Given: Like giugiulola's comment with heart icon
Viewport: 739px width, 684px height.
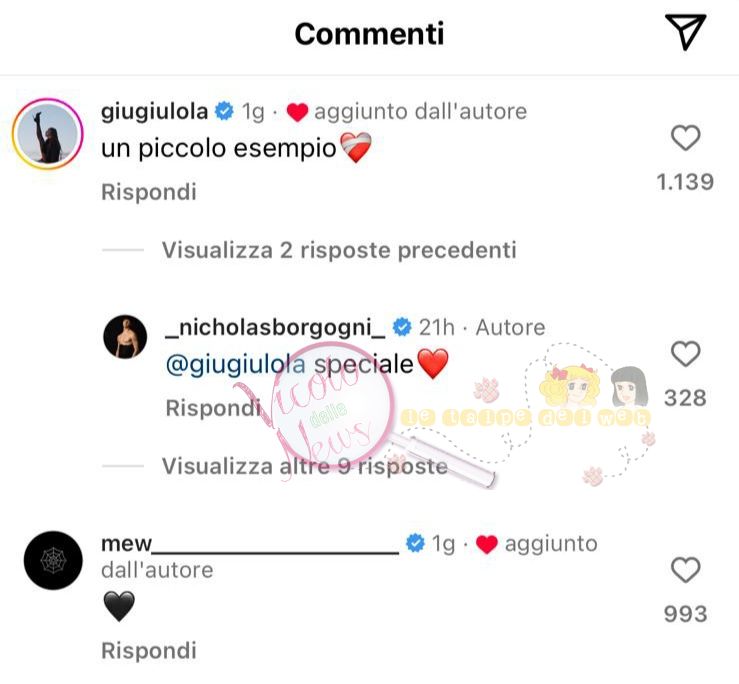Looking at the screenshot, I should pyautogui.click(x=685, y=138).
